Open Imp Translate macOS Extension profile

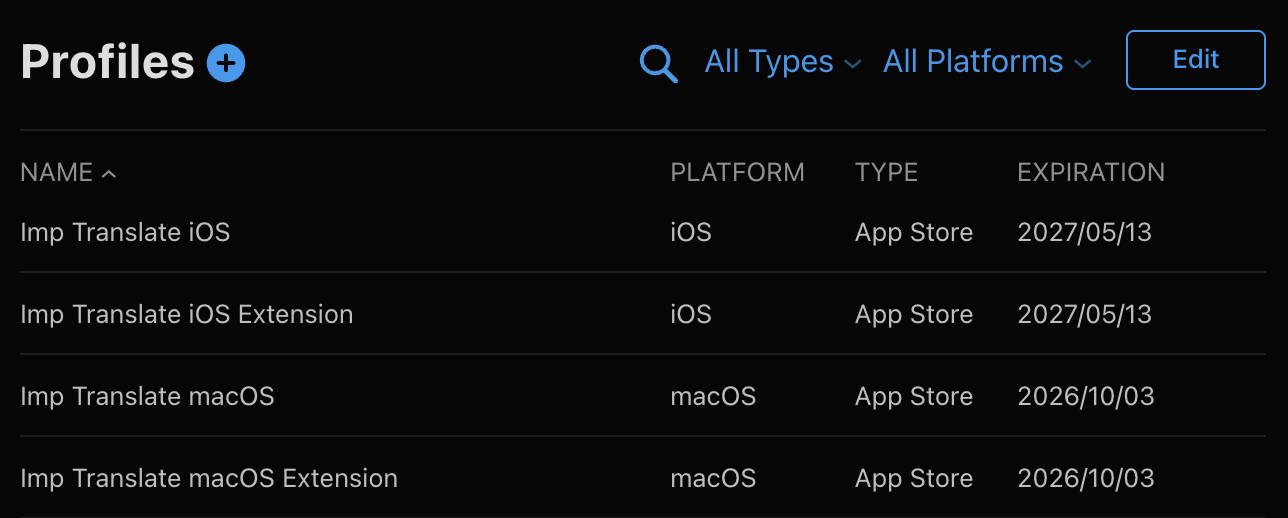pos(209,478)
